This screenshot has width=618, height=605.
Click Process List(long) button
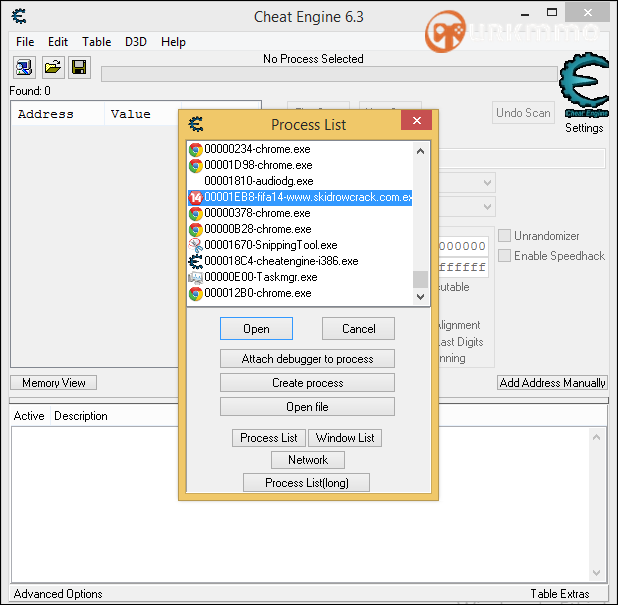coord(307,483)
